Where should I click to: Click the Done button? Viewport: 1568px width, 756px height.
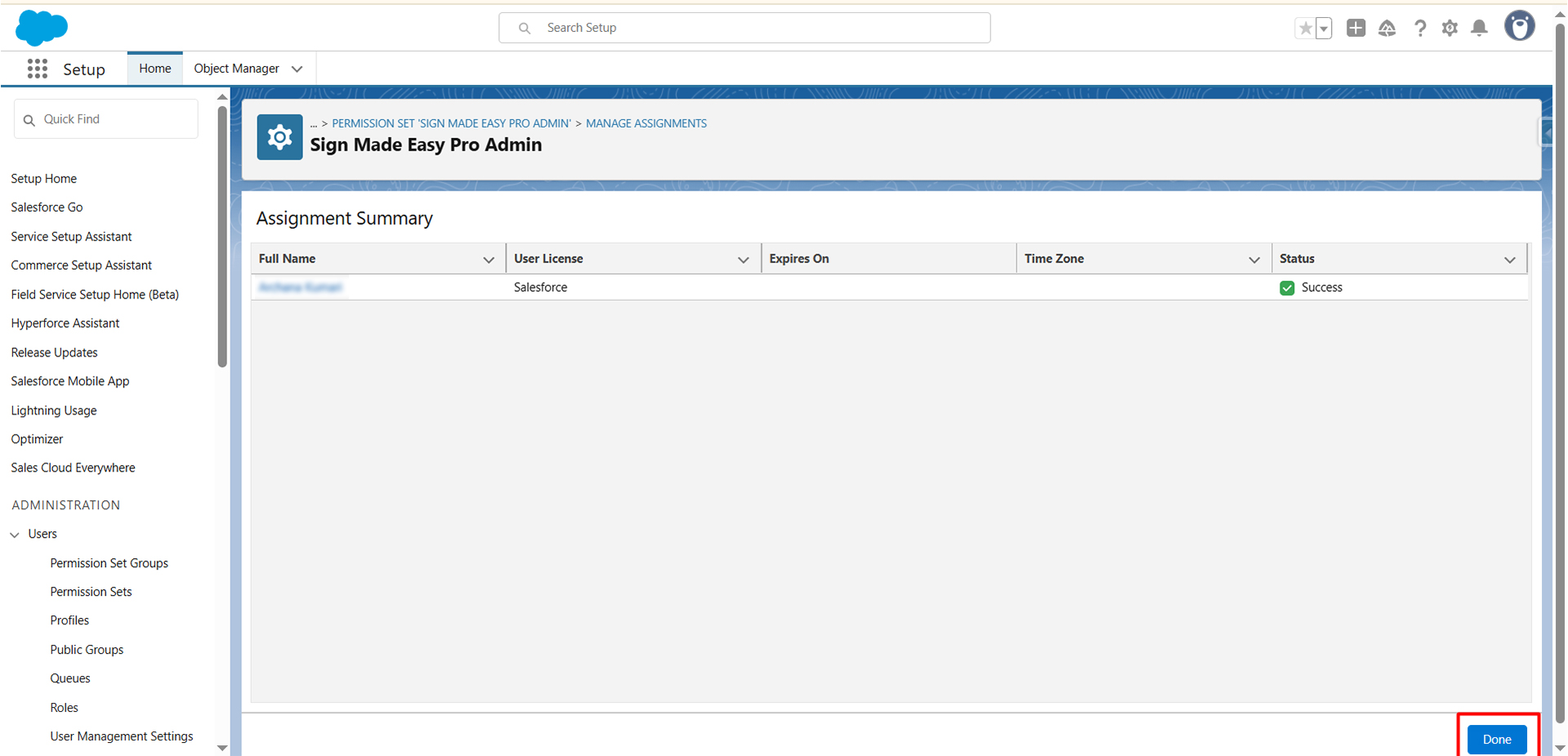coord(1497,740)
